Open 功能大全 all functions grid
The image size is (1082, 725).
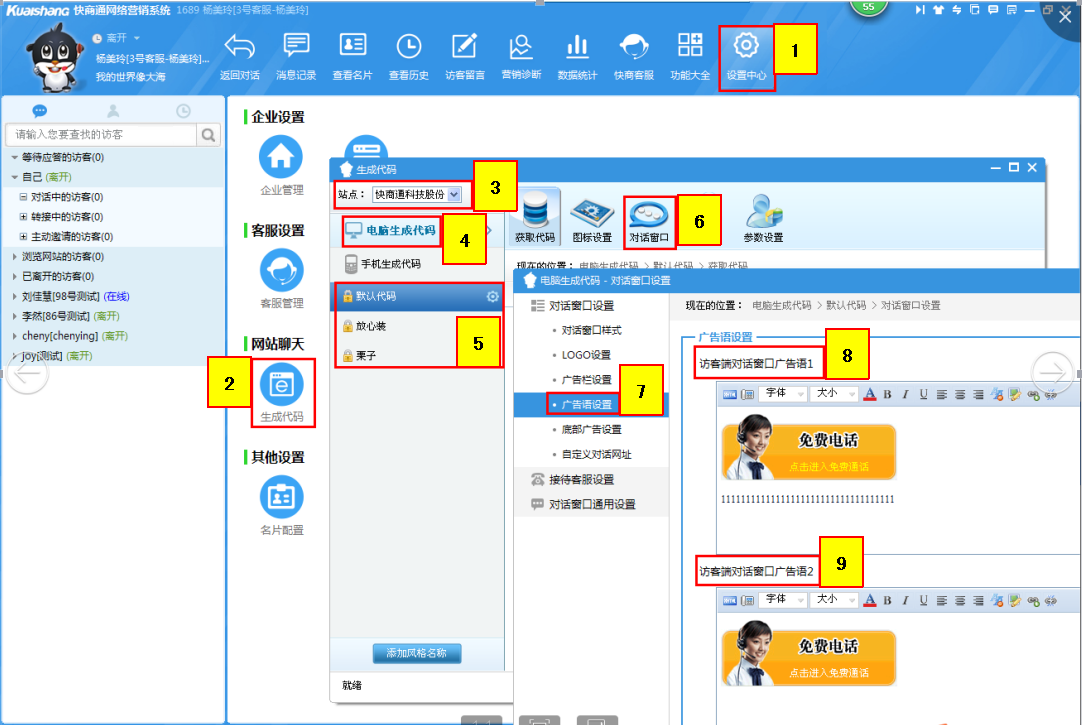[689, 57]
